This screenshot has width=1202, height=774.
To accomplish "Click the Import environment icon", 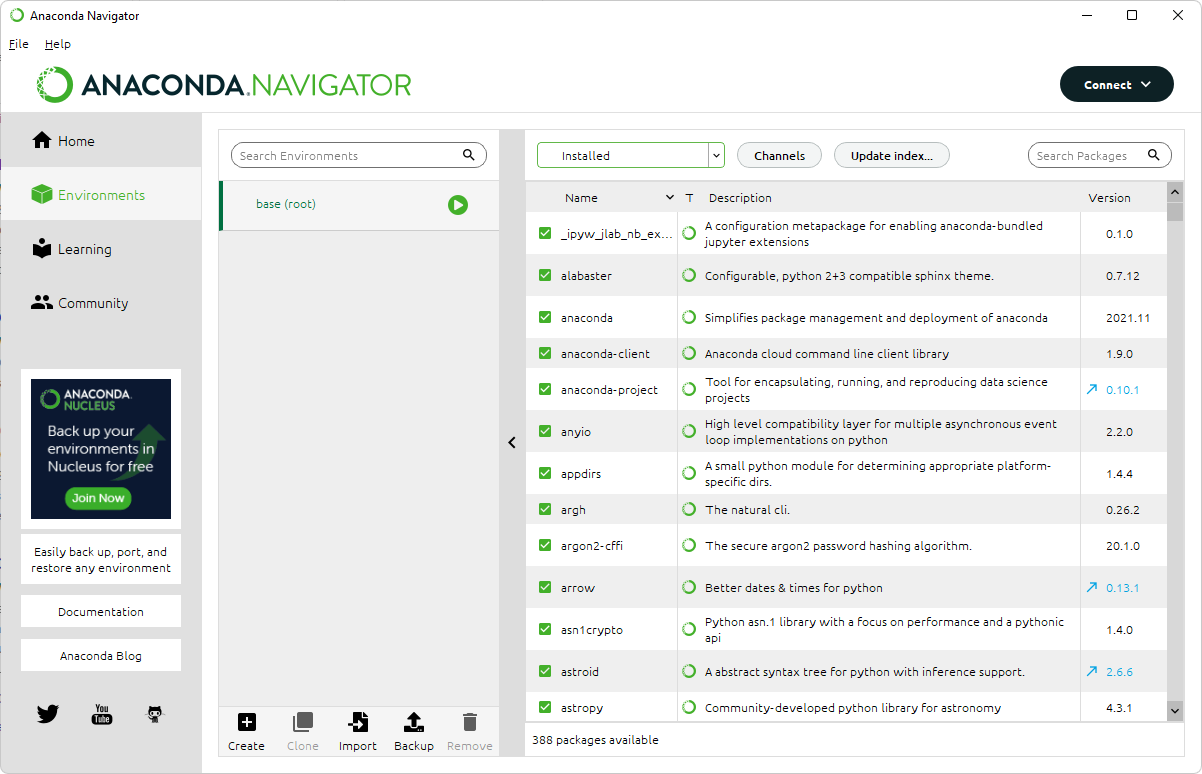I will tap(357, 723).
